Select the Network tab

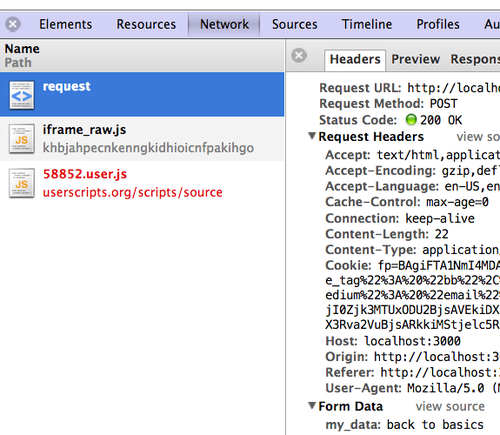(224, 24)
